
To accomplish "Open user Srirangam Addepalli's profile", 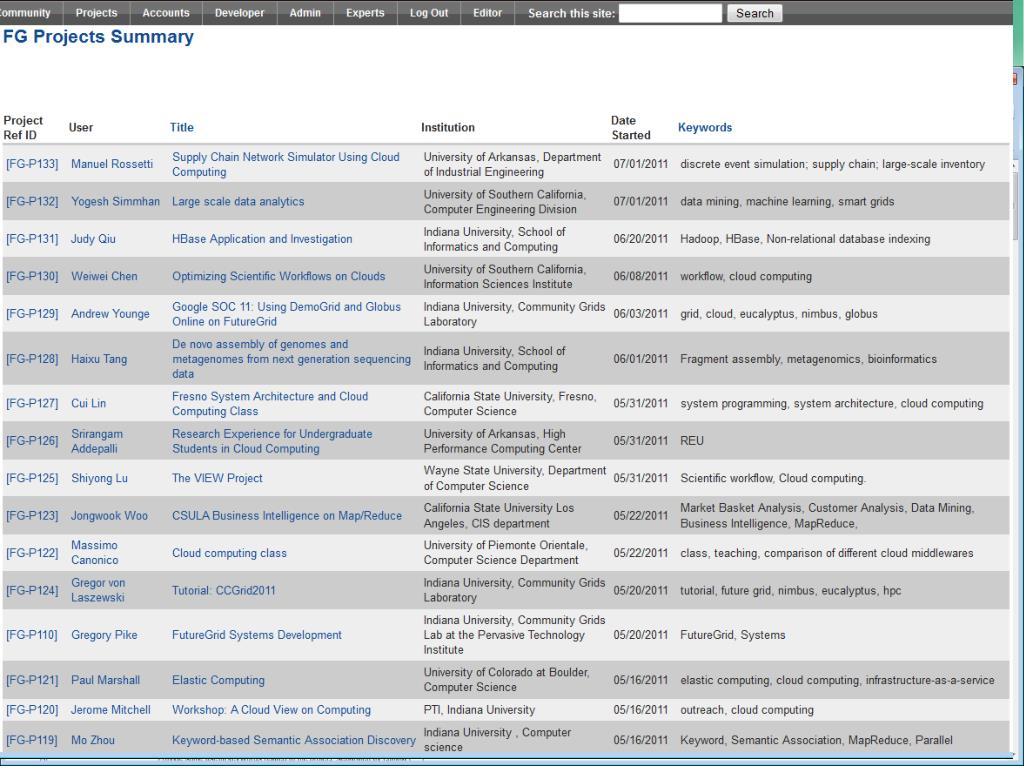I will tap(97, 441).
